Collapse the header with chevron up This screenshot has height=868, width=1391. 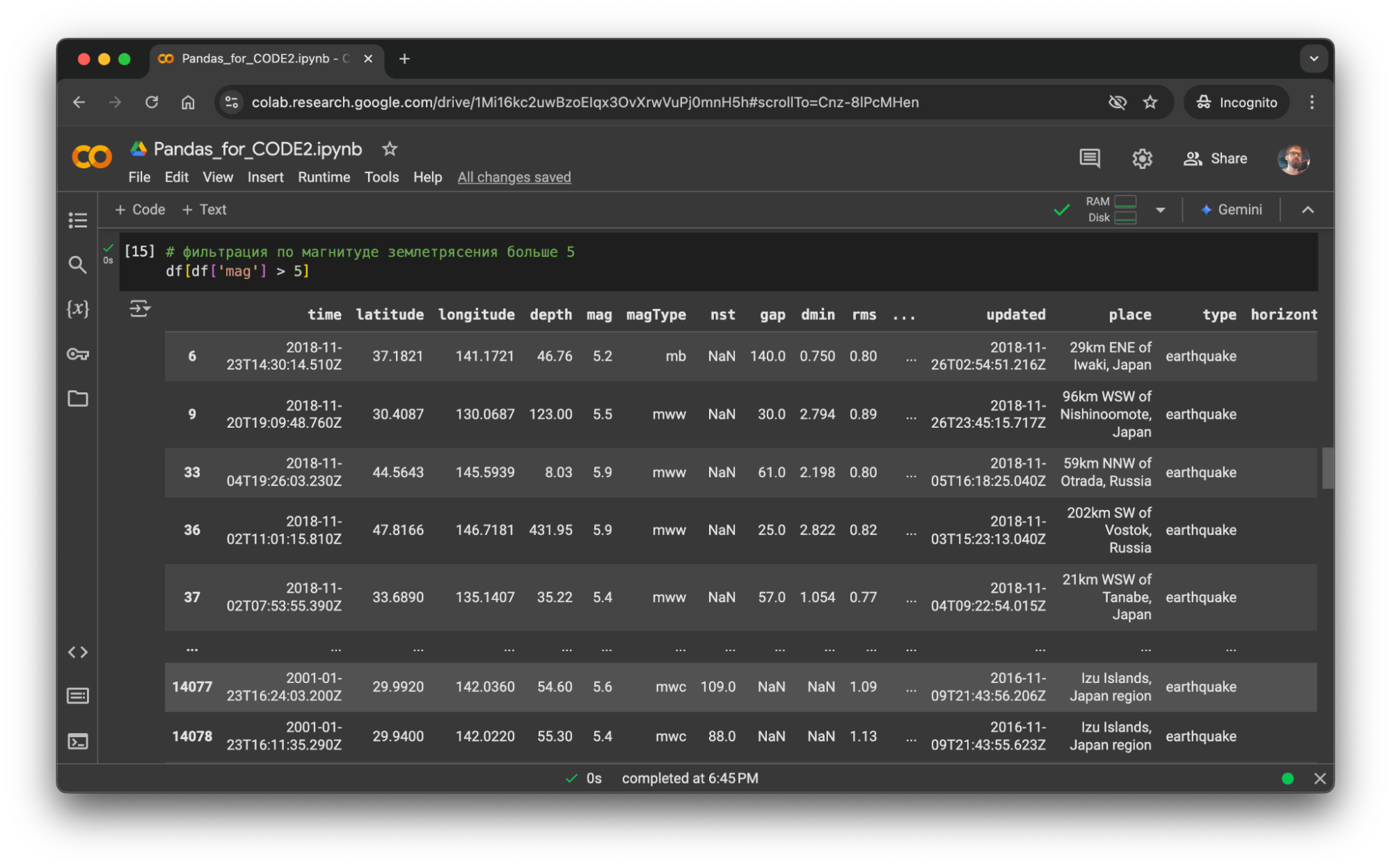point(1307,209)
